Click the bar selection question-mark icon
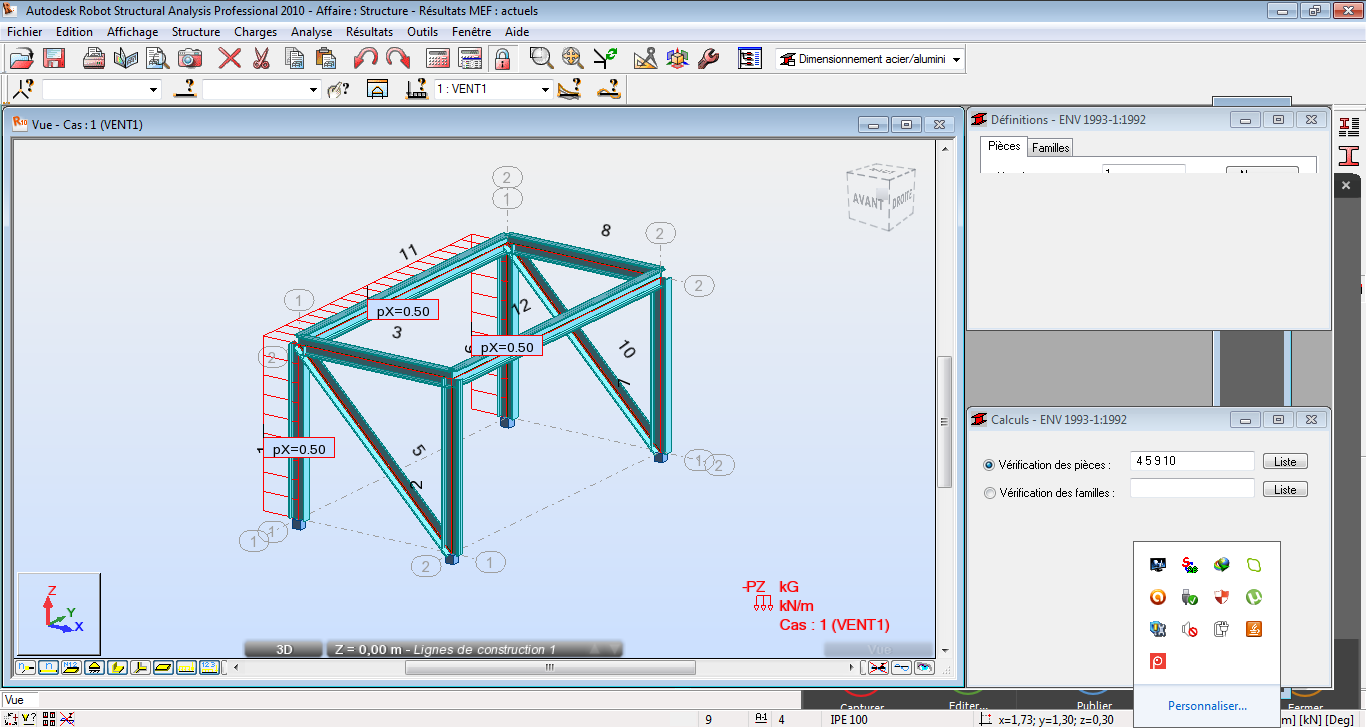The width and height of the screenshot is (1366, 728). pyautogui.click(x=183, y=89)
